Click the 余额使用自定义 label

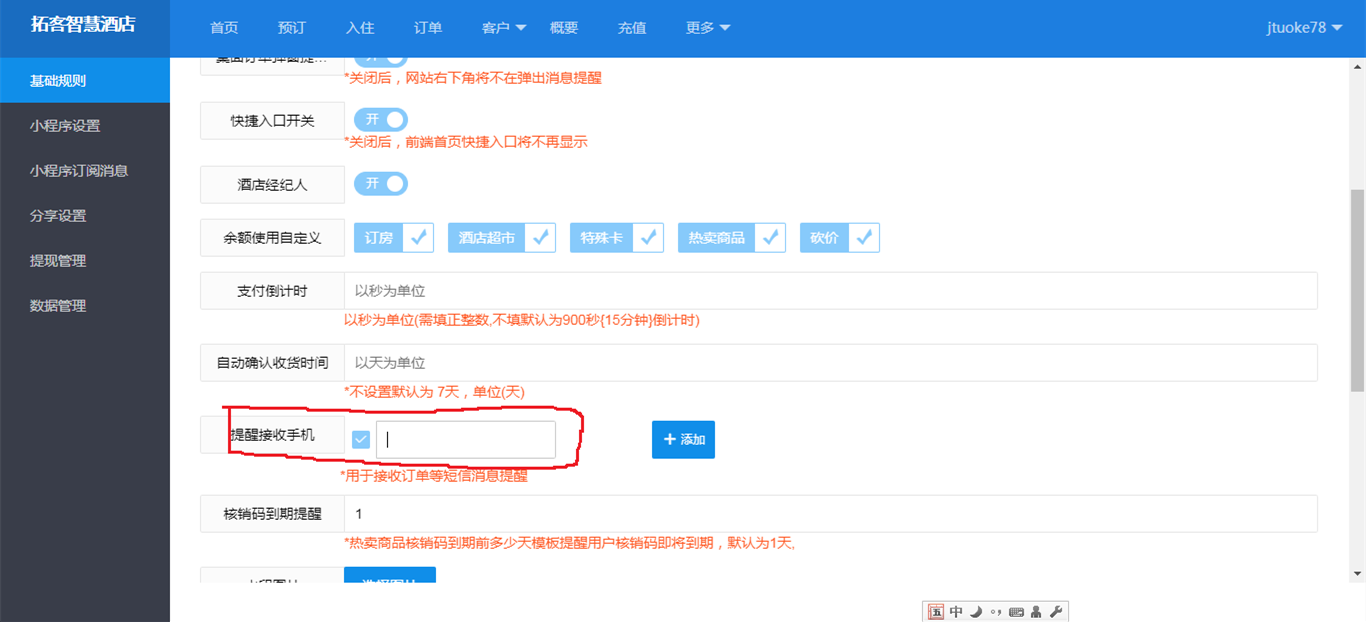tap(273, 238)
